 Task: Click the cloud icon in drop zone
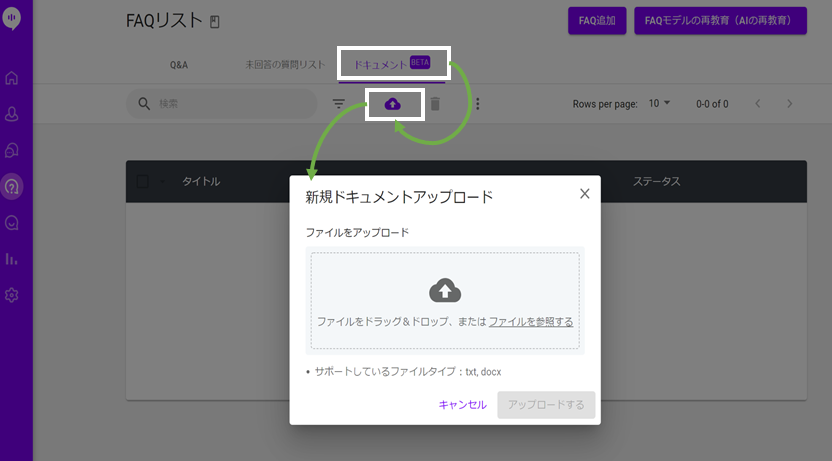pyautogui.click(x=445, y=290)
